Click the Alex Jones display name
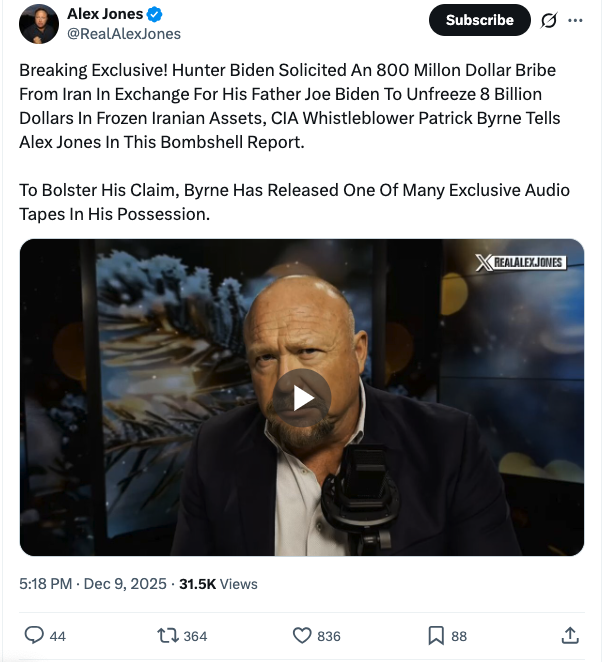The width and height of the screenshot is (604, 662). pyautogui.click(x=105, y=14)
